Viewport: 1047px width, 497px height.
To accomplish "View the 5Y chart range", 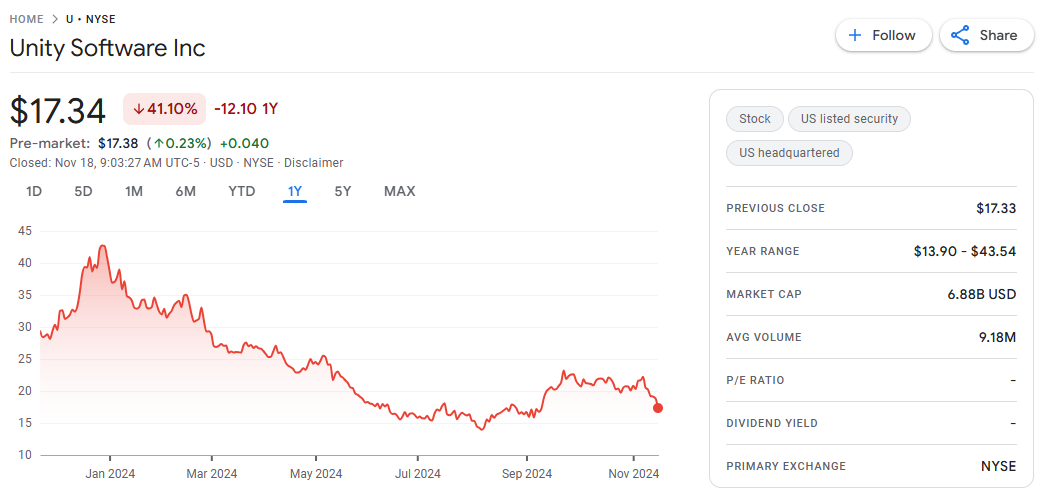I will pyautogui.click(x=343, y=191).
